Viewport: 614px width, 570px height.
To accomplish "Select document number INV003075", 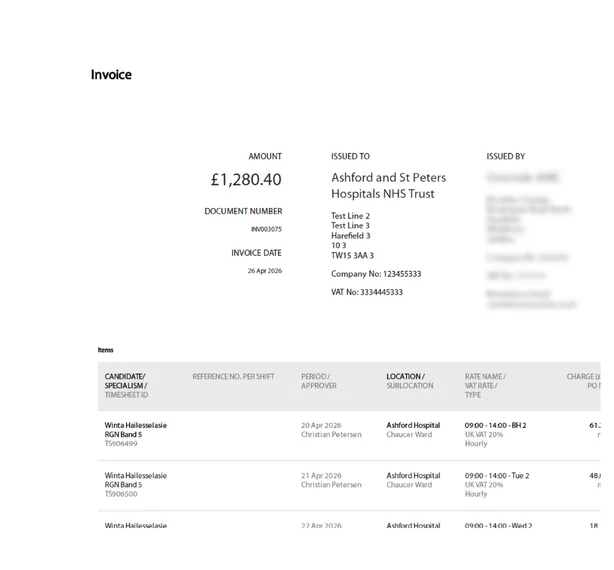I will pyautogui.click(x=266, y=229).
